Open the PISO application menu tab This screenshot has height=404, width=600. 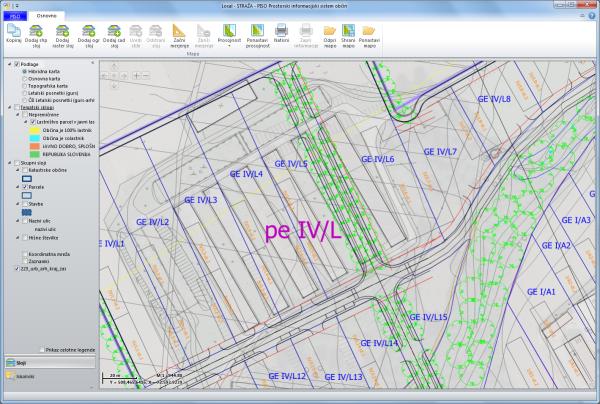tap(12, 16)
